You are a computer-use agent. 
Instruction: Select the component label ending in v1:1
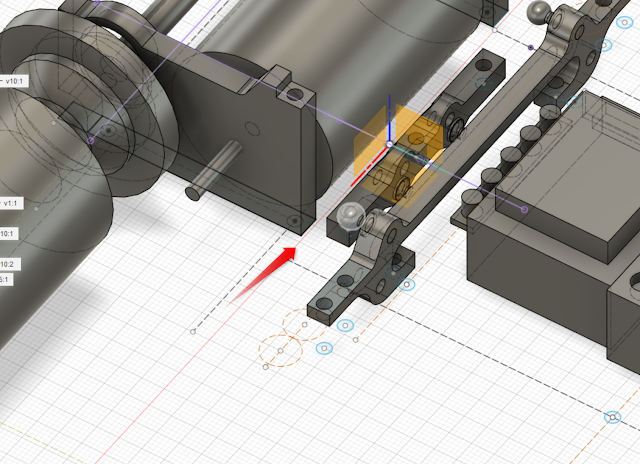coord(11,203)
